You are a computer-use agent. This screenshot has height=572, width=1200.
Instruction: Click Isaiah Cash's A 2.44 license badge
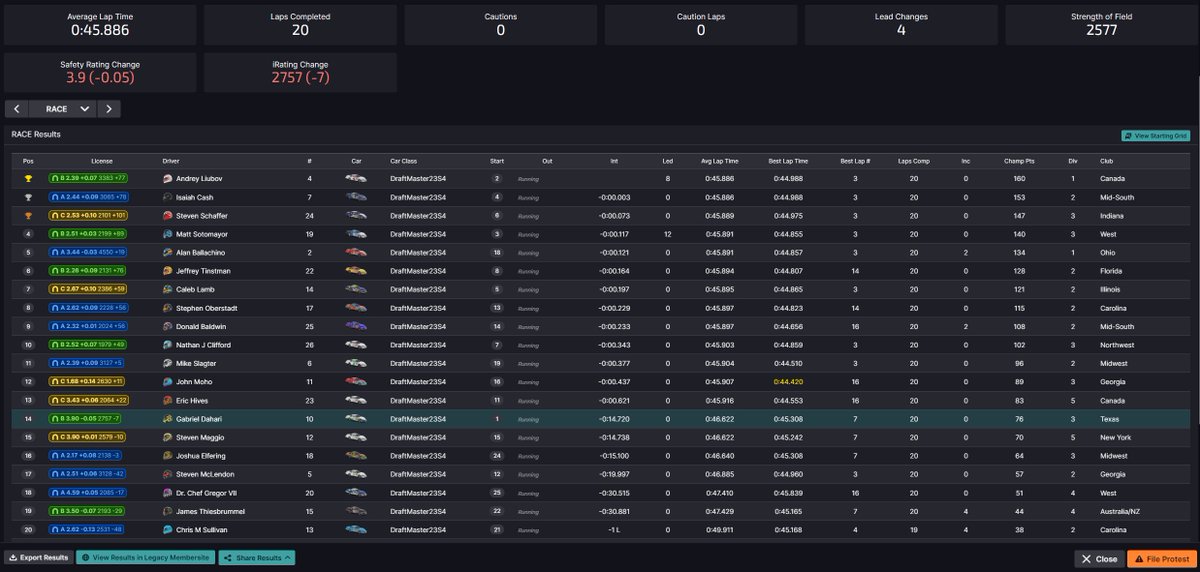click(x=88, y=197)
